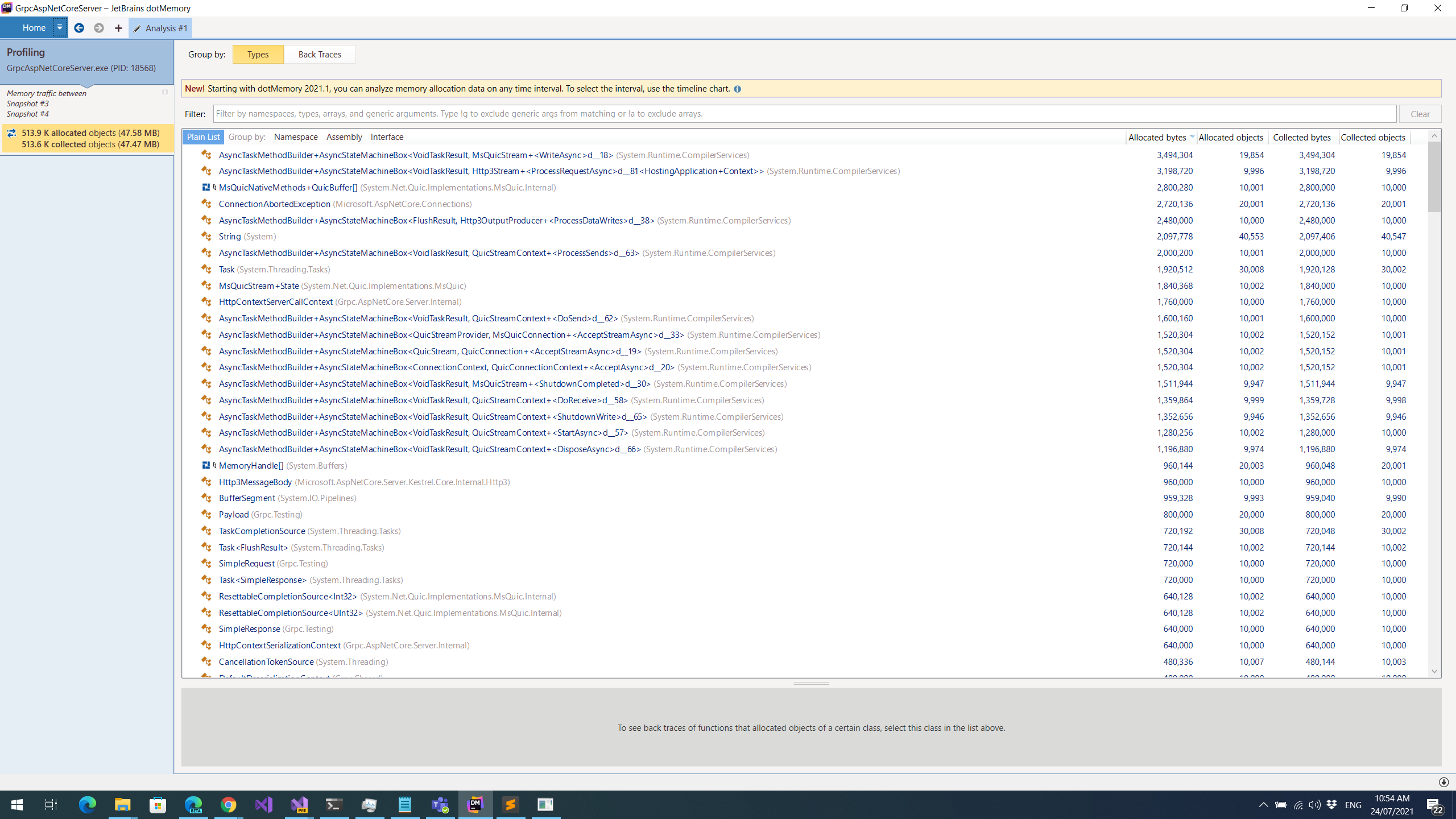Group the list by Namespace
This screenshot has height=819, width=1456.
point(296,137)
